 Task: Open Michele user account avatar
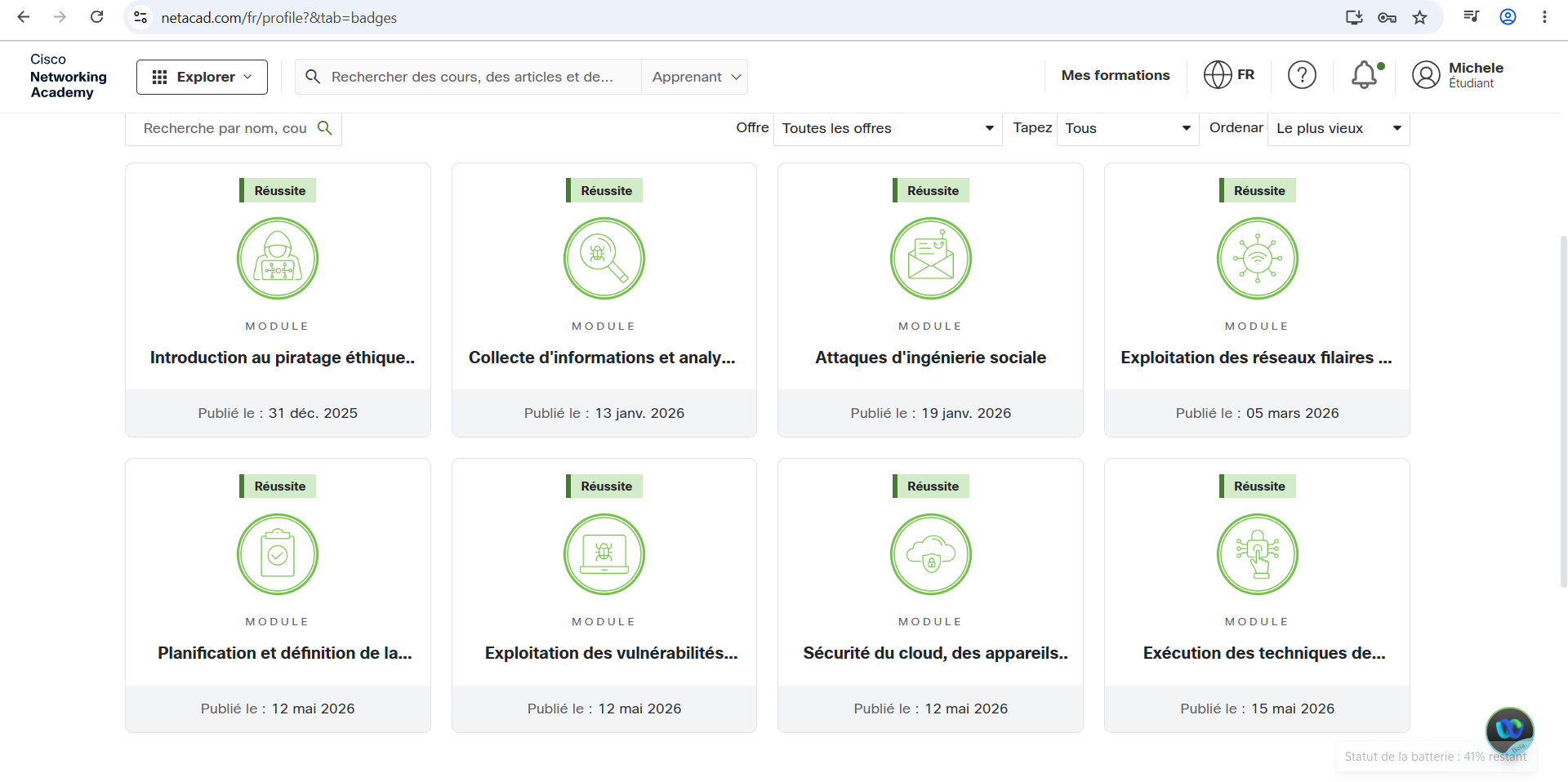1426,75
